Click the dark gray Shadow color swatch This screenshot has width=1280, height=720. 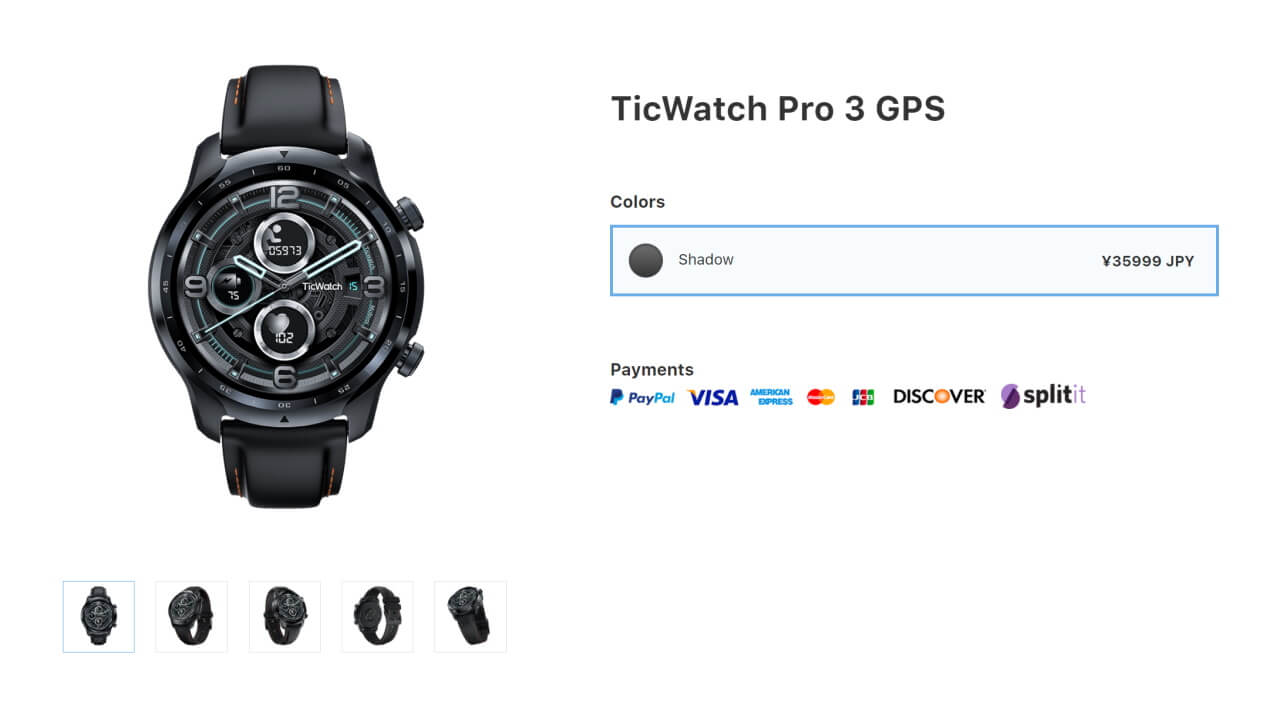[646, 261]
